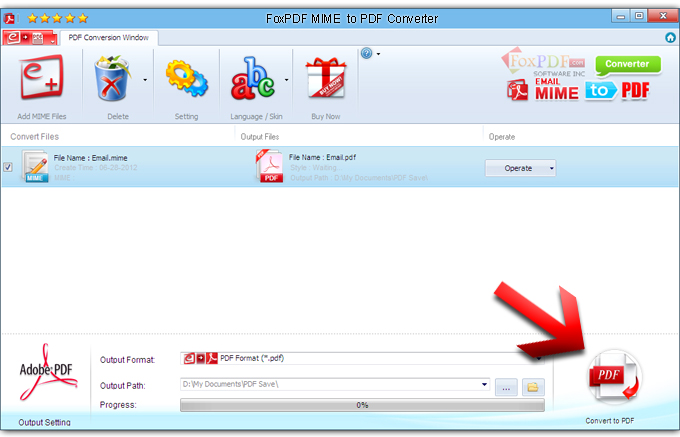Click the Email.pdf output PDF icon

270,166
